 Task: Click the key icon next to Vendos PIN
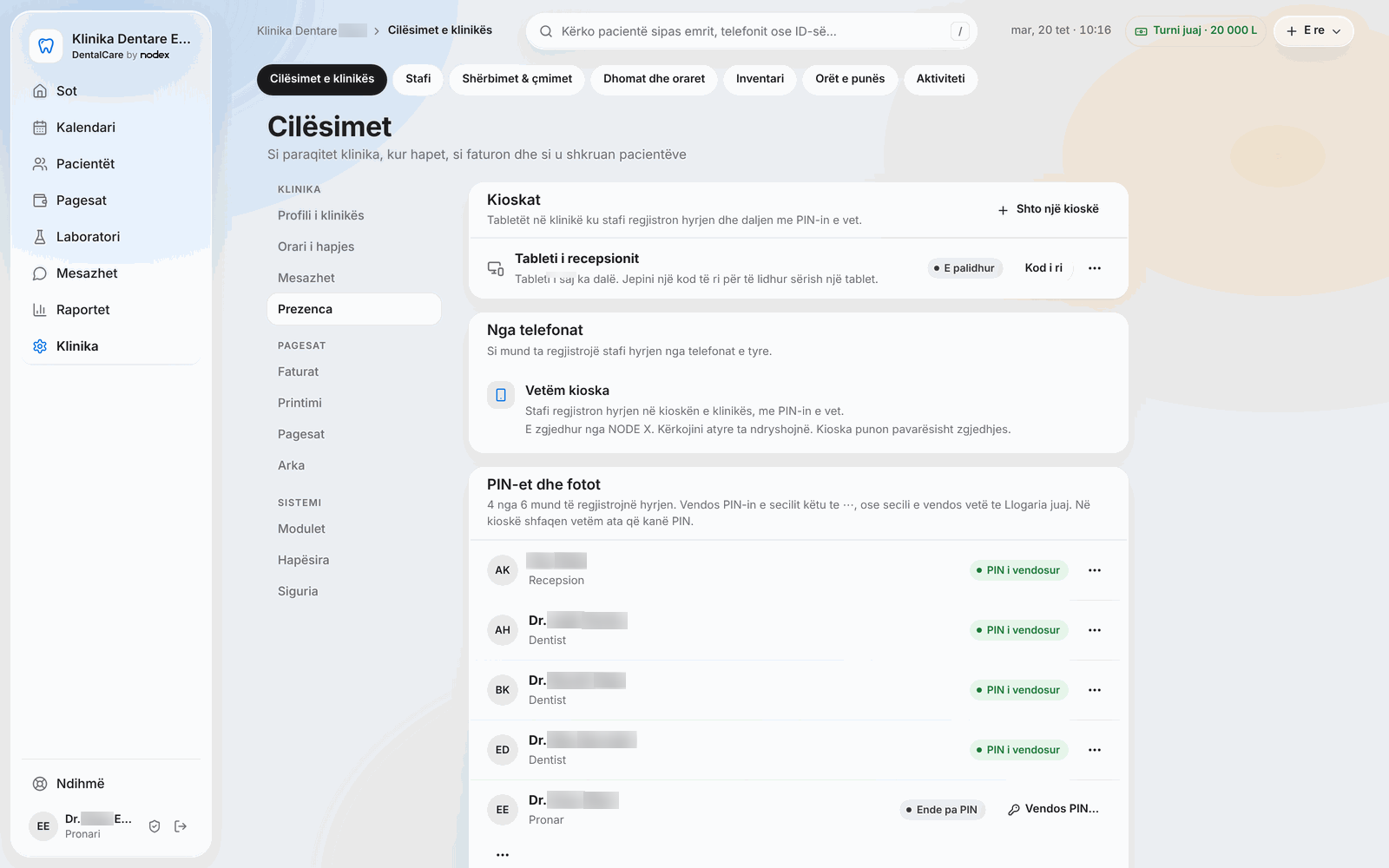[1013, 810]
